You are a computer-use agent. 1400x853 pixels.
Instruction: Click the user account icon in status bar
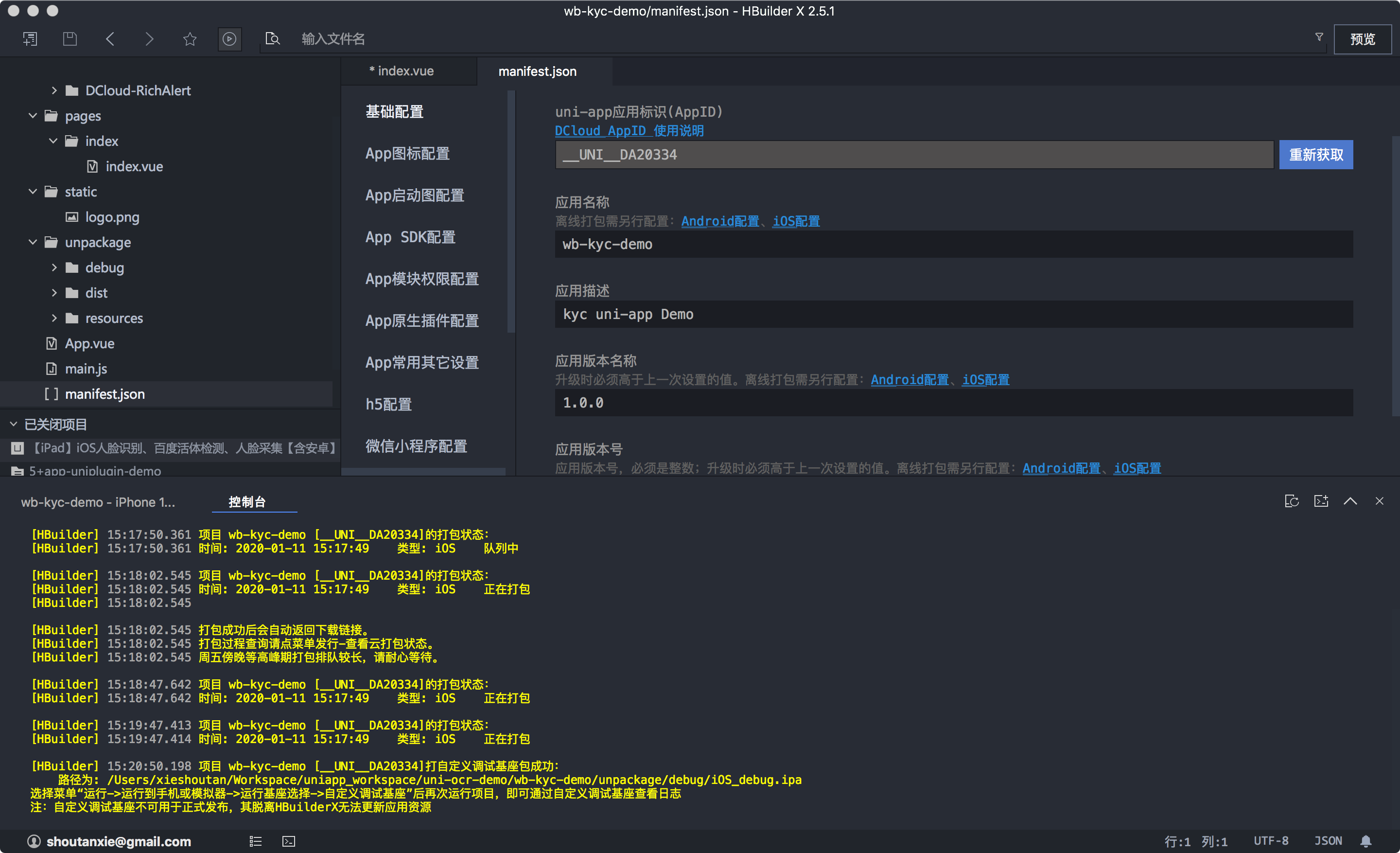click(34, 841)
